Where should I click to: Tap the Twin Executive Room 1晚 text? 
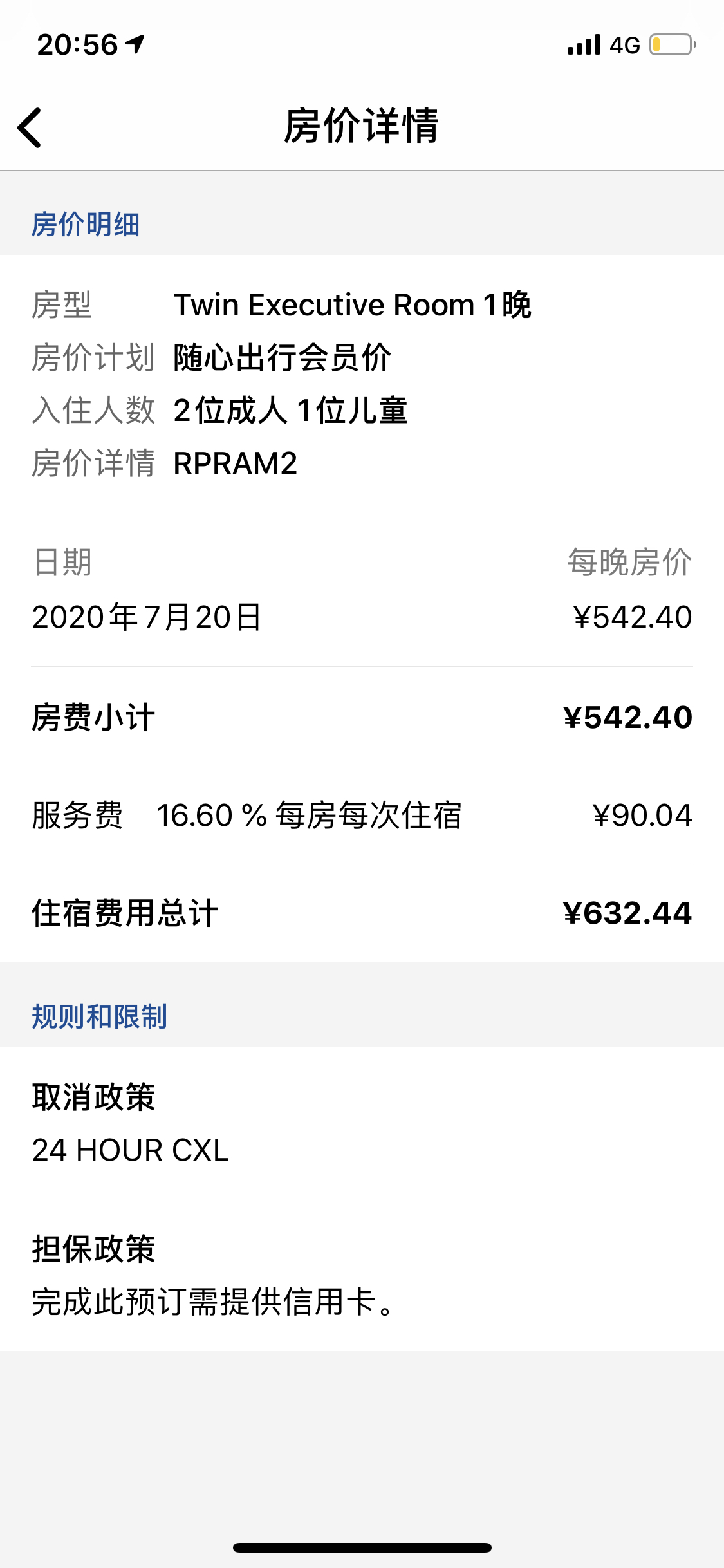353,305
